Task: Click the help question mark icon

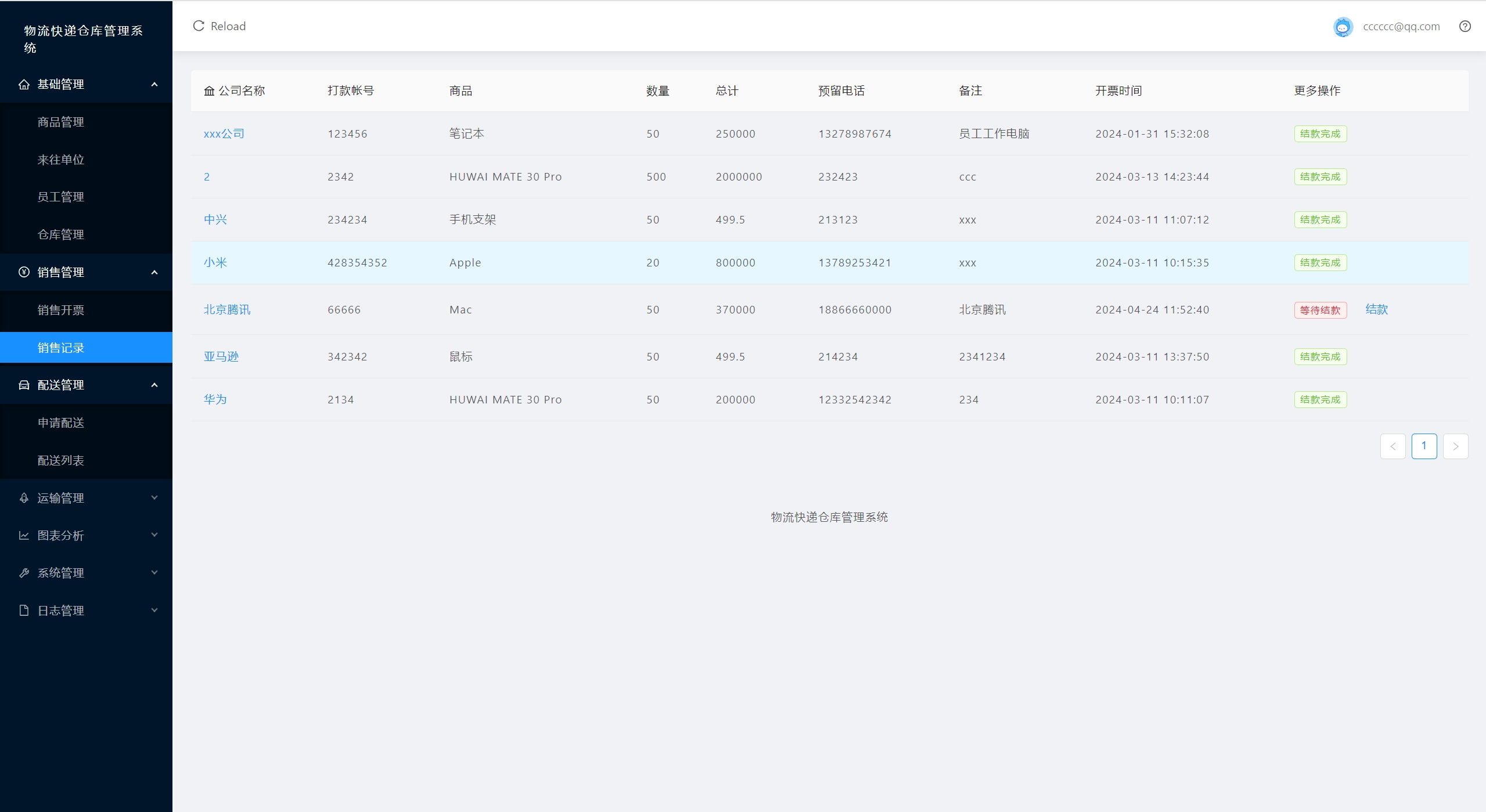Action: [x=1465, y=26]
